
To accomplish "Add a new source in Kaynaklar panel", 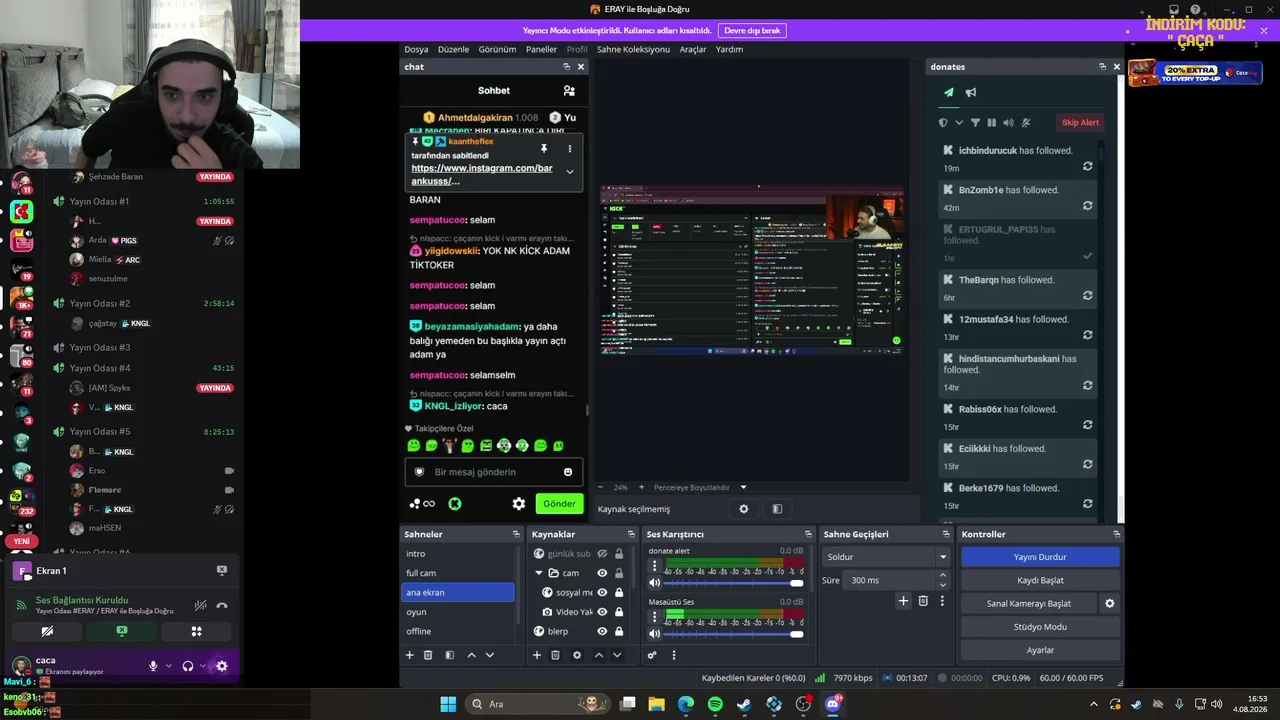I will tap(536, 655).
